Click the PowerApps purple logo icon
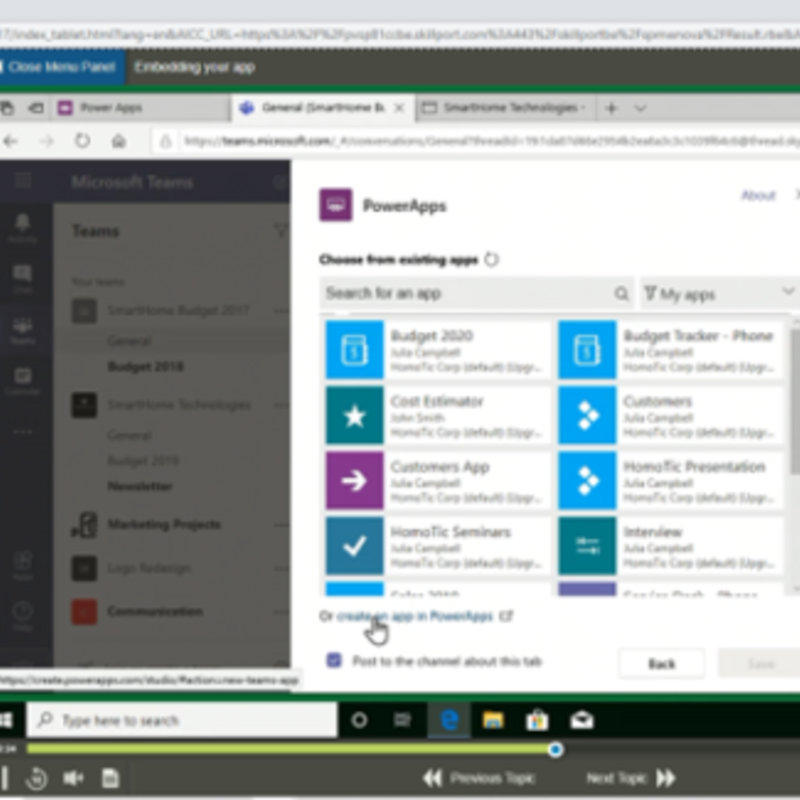800x800 pixels. [335, 205]
